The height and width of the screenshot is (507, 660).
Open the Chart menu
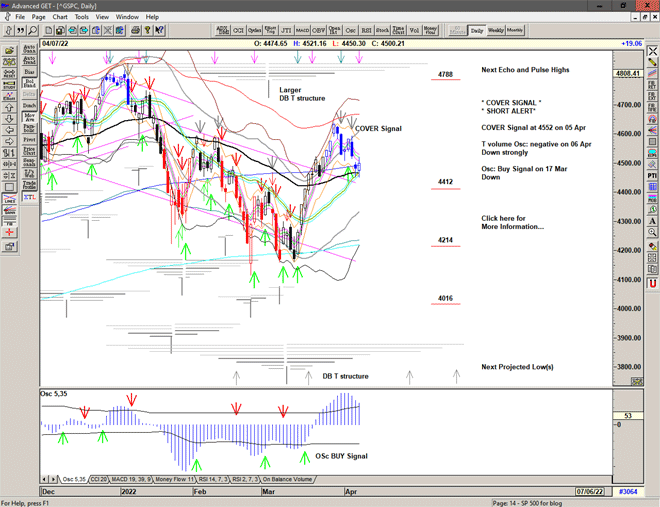coord(60,17)
